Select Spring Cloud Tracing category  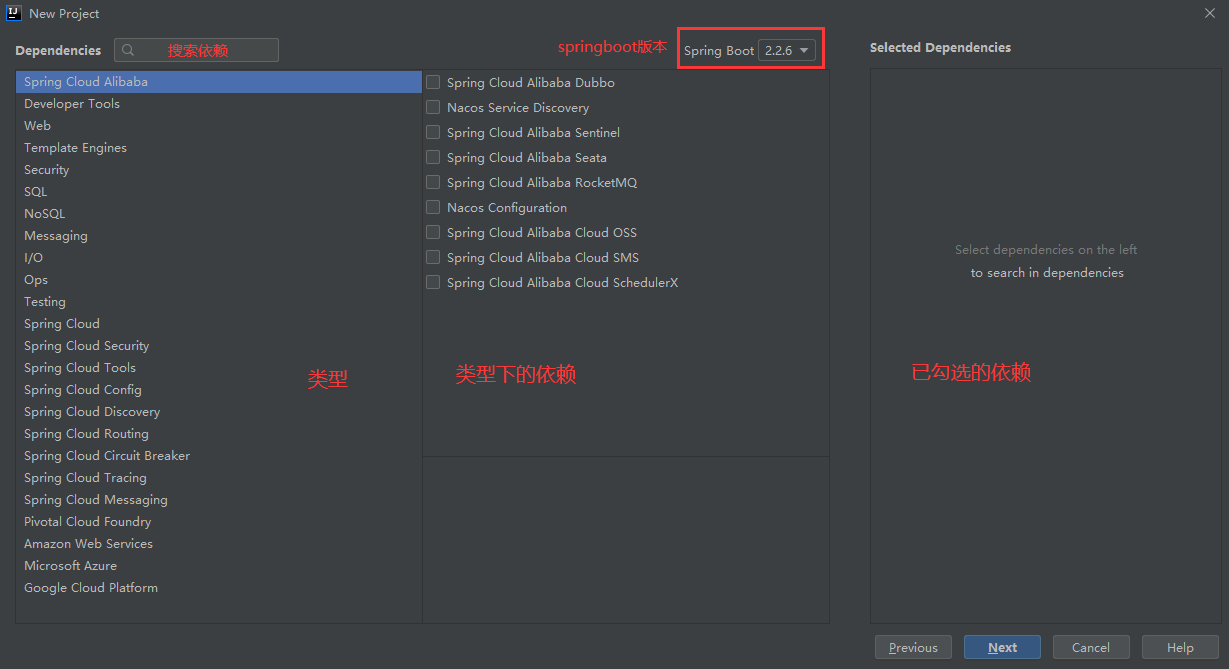point(219,478)
